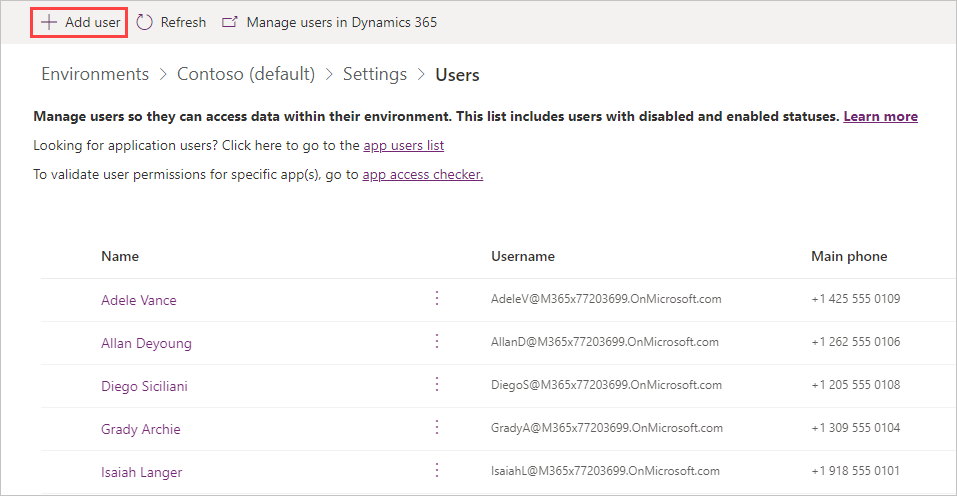The width and height of the screenshot is (957, 496).
Task: Click the Refresh label in toolbar
Action: [x=183, y=23]
